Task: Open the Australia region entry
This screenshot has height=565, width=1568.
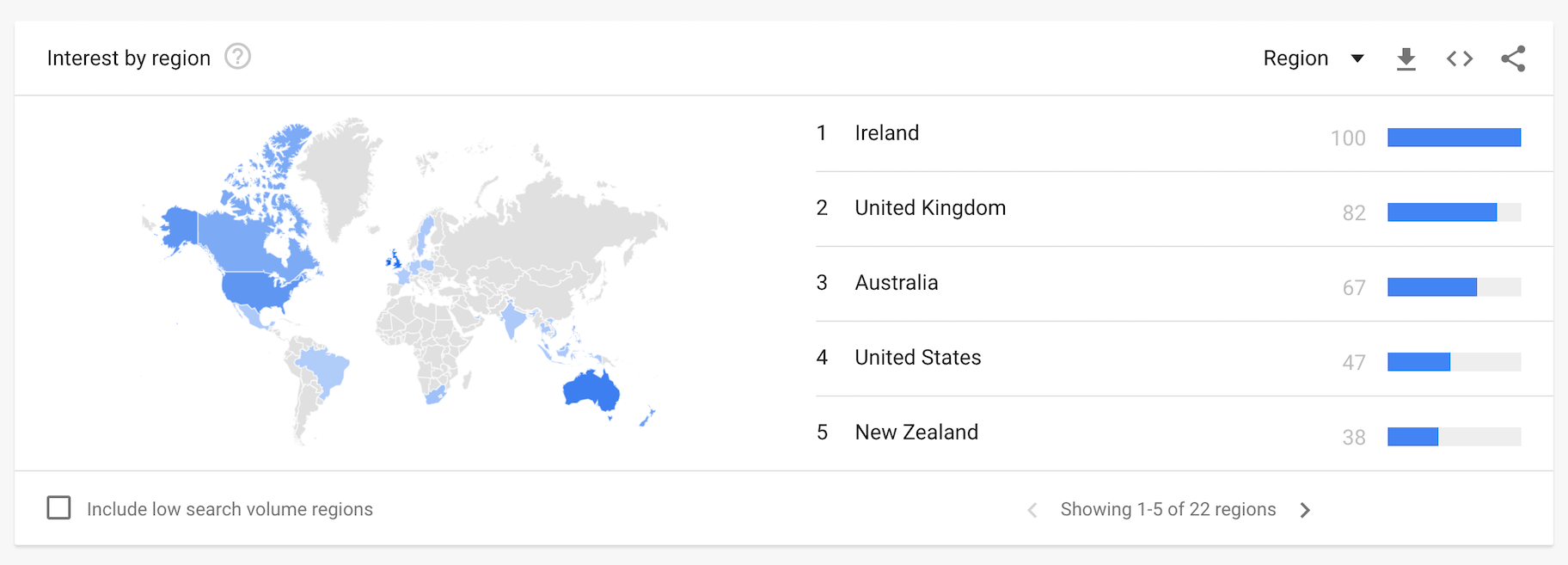Action: 896,283
